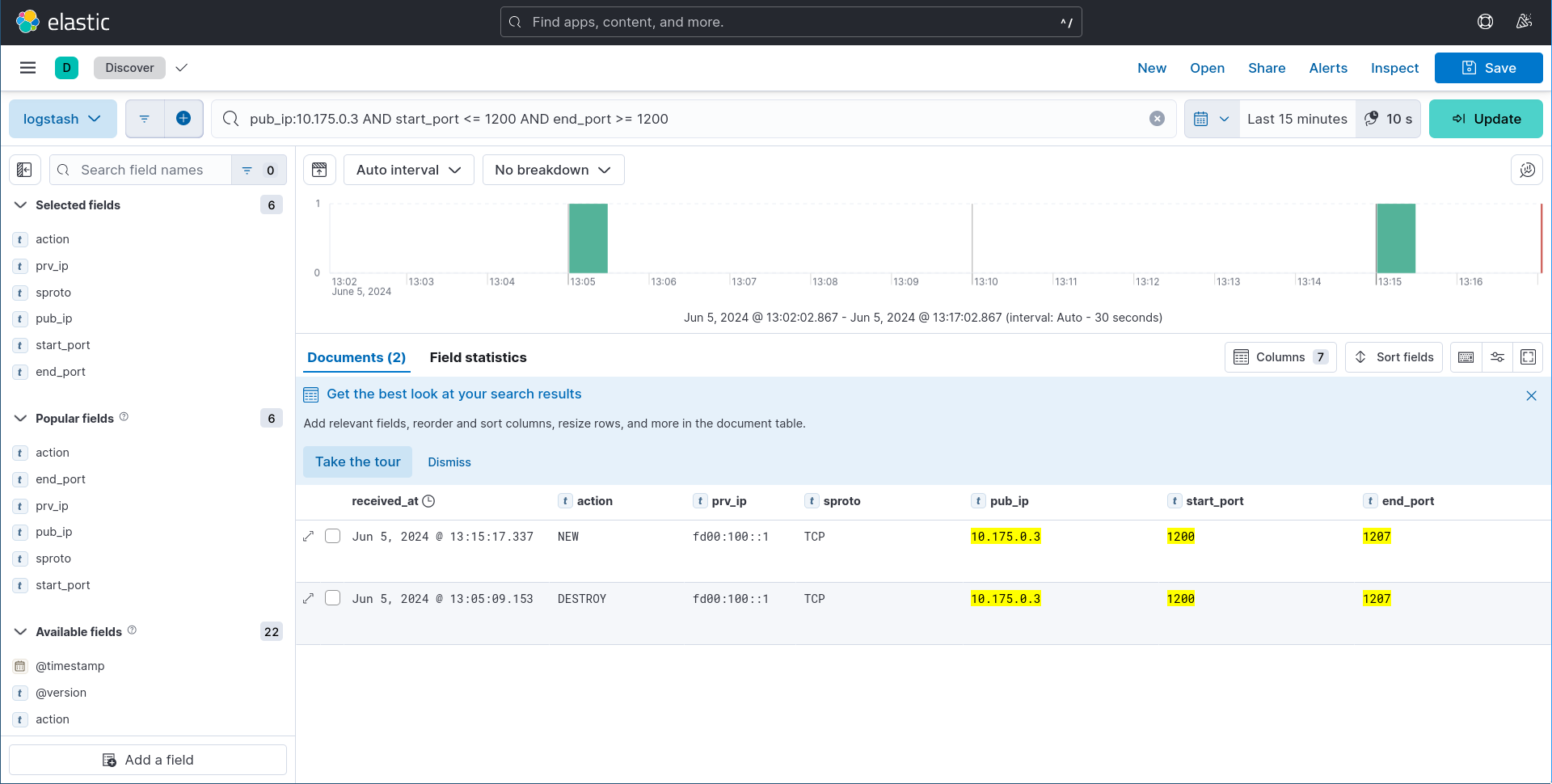Open the calendar quick date menu
The width and height of the screenshot is (1552, 784).
[1211, 119]
